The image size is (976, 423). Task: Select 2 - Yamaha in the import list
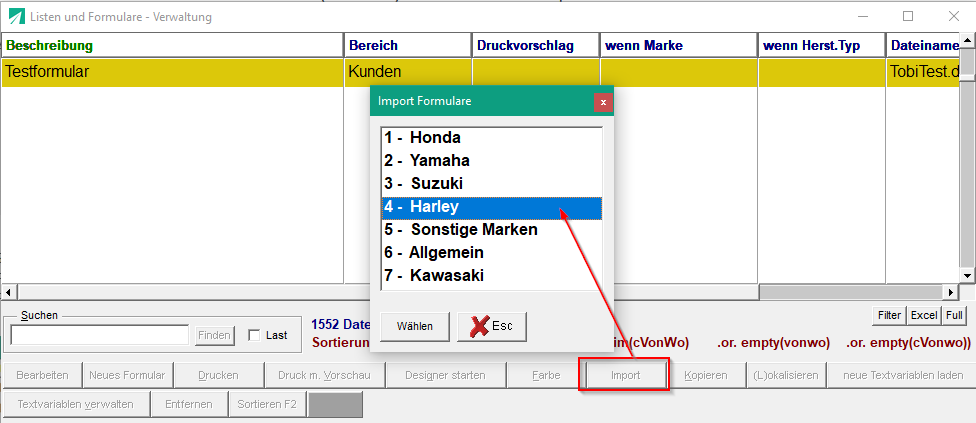pos(491,161)
